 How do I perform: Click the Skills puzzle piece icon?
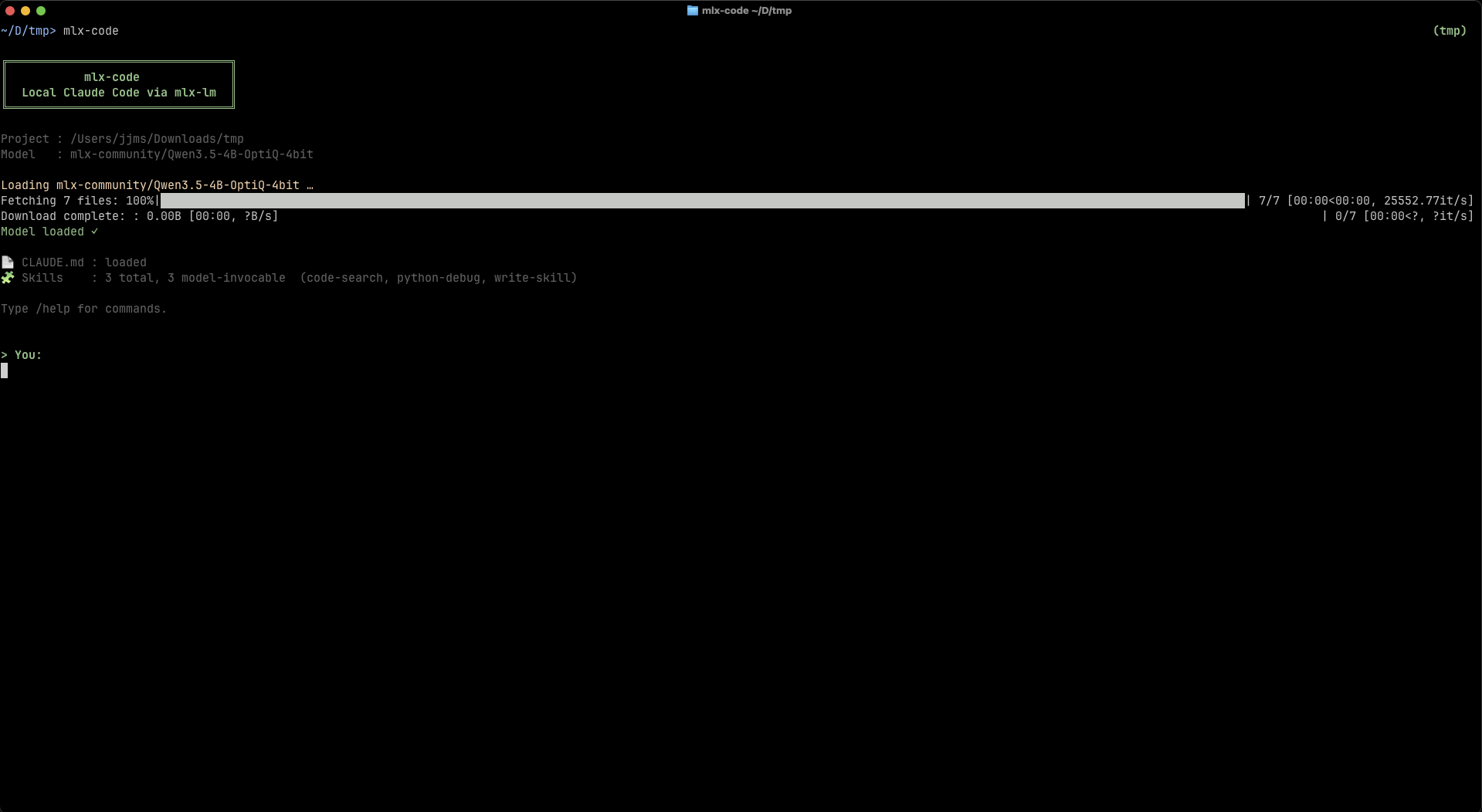click(x=8, y=278)
